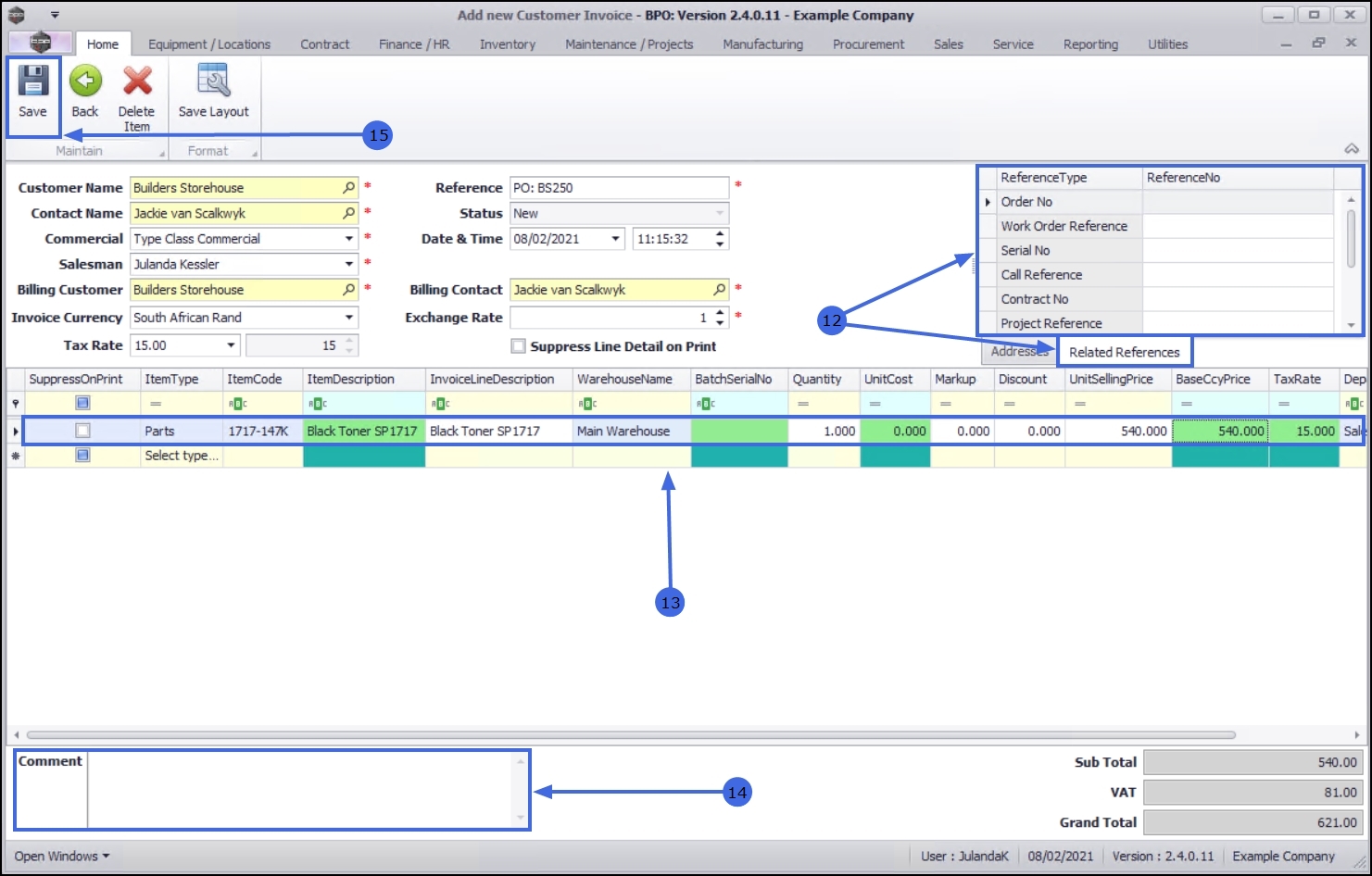Open the Home ribbon tab

click(103, 44)
